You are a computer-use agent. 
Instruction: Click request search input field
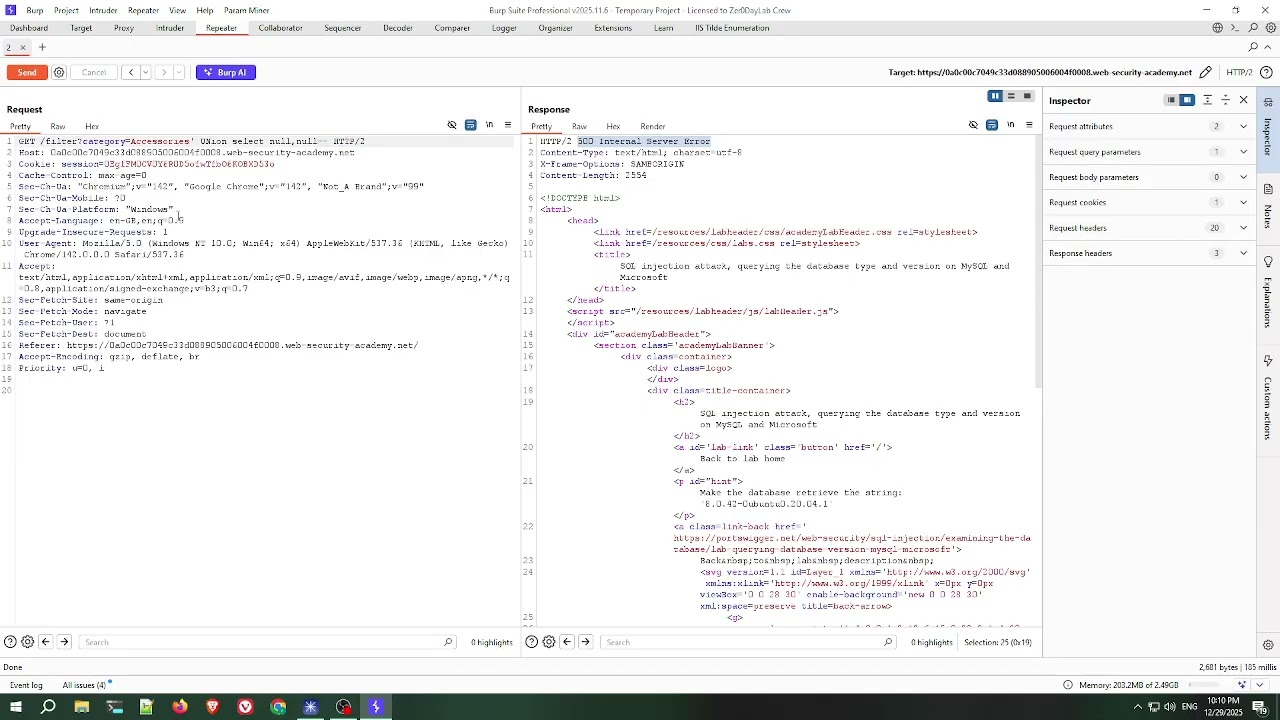tap(268, 642)
